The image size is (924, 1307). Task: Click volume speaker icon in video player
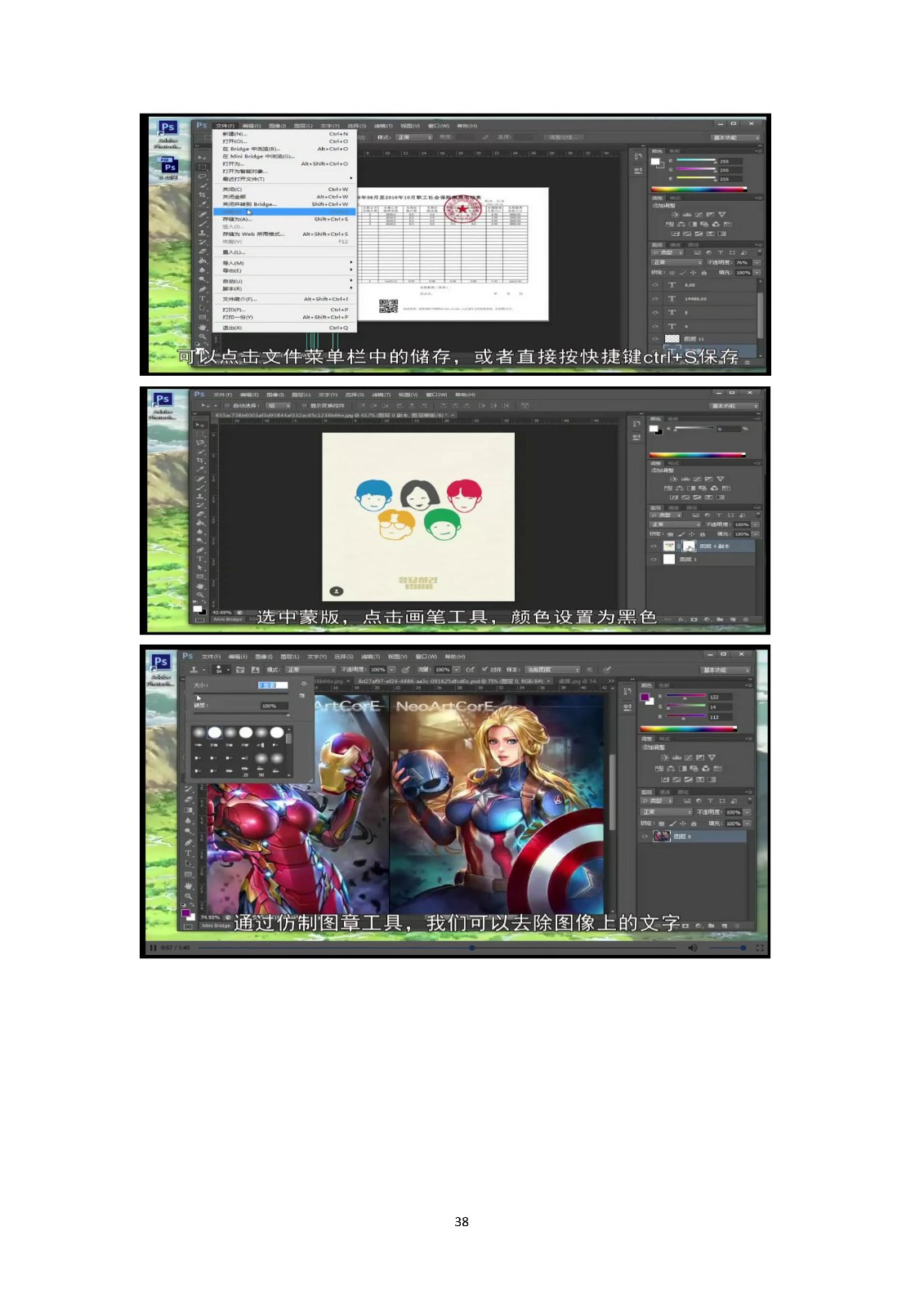coord(693,948)
